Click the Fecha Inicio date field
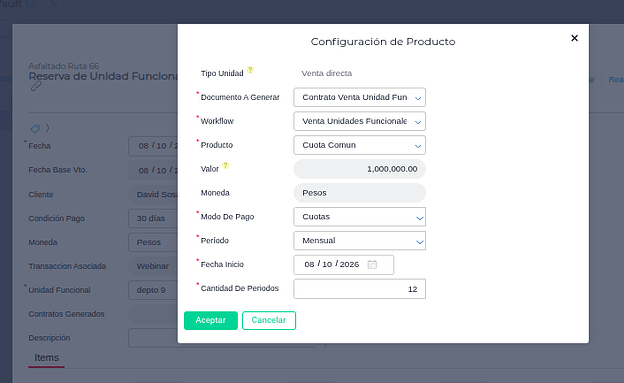Image resolution: width=624 pixels, height=383 pixels. (343, 265)
